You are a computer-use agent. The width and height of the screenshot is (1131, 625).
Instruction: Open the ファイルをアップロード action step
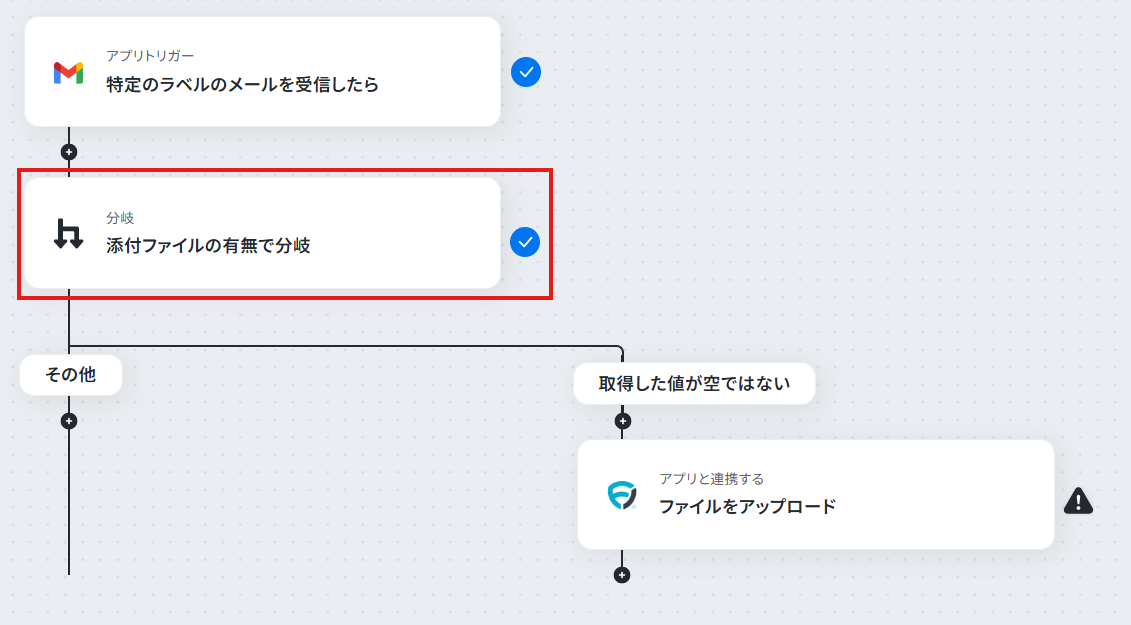(x=816, y=494)
